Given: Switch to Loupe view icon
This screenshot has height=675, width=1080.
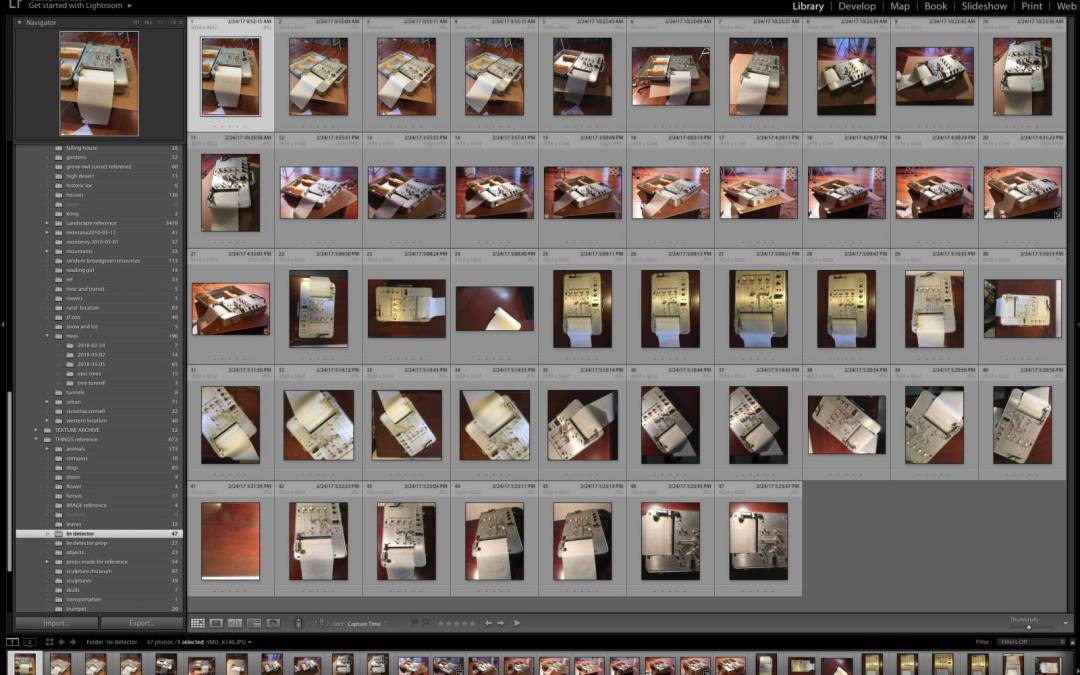Looking at the screenshot, I should (x=216, y=623).
